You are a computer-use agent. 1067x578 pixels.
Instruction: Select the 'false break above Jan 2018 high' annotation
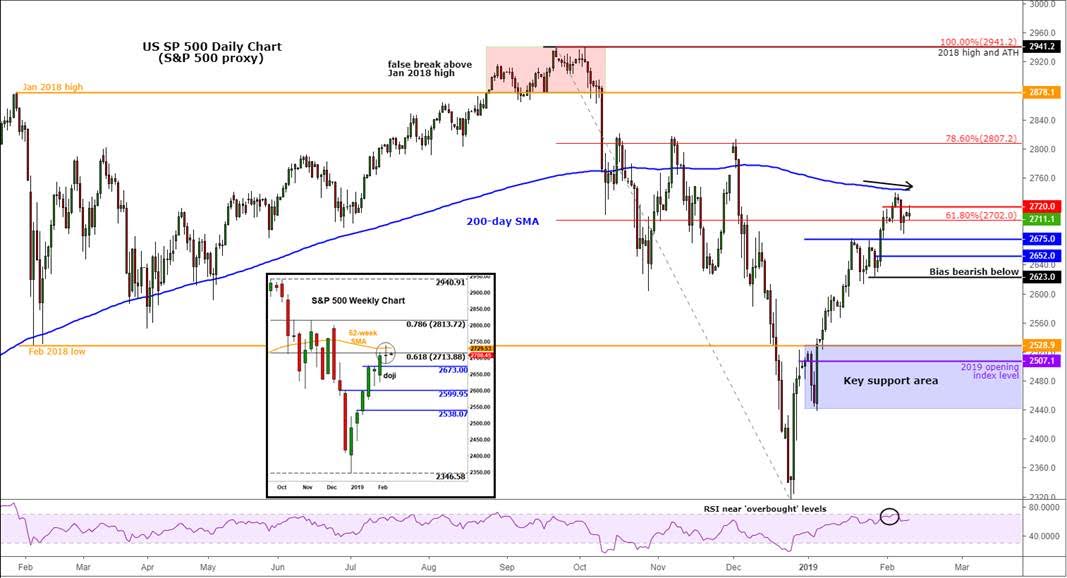[429, 68]
